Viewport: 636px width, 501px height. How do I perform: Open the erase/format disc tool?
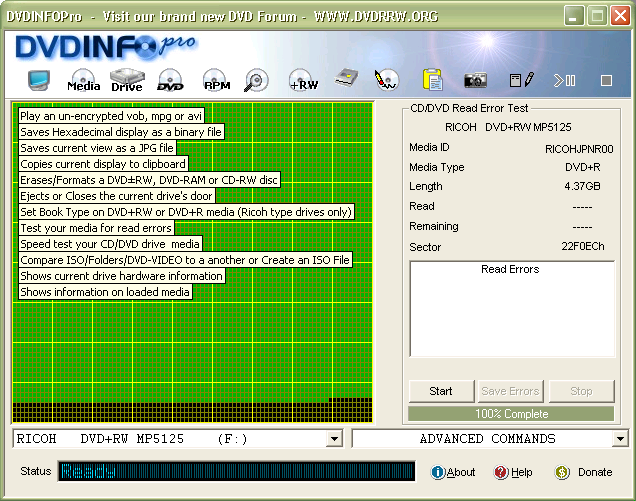point(386,80)
